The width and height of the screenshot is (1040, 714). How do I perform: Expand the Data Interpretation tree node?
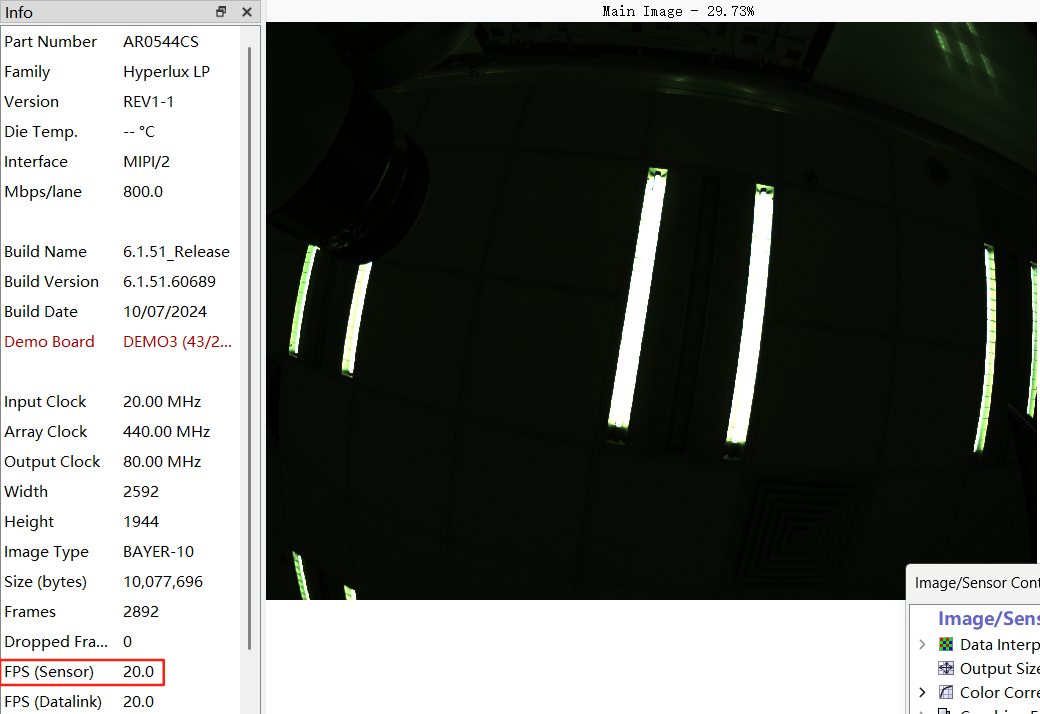(922, 645)
